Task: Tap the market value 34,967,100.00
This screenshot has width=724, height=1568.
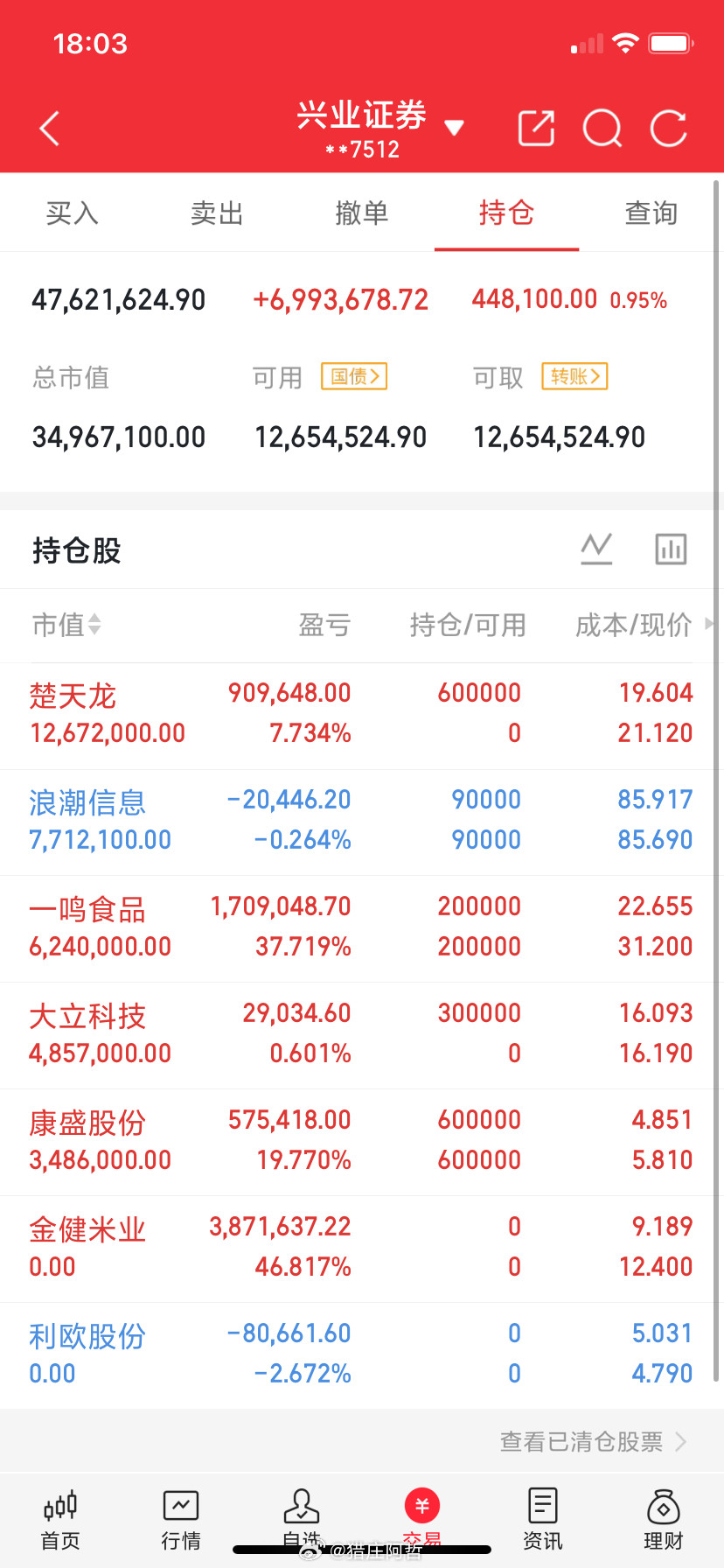Action: click(119, 437)
